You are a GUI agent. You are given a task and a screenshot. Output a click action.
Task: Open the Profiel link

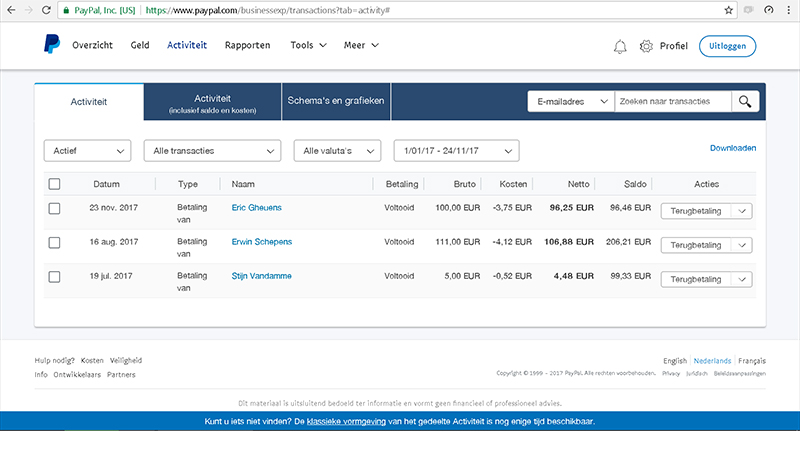click(673, 46)
